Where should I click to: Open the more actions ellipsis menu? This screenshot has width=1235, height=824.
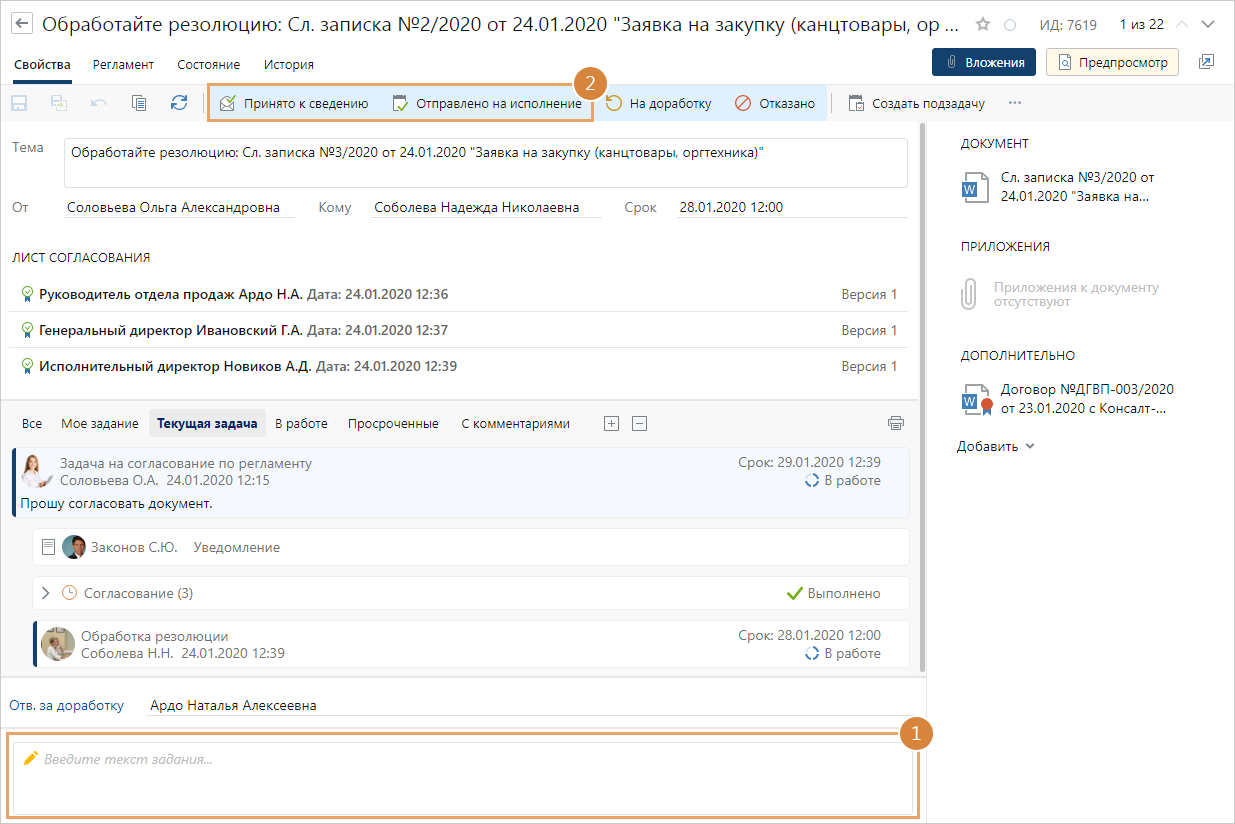[1015, 103]
